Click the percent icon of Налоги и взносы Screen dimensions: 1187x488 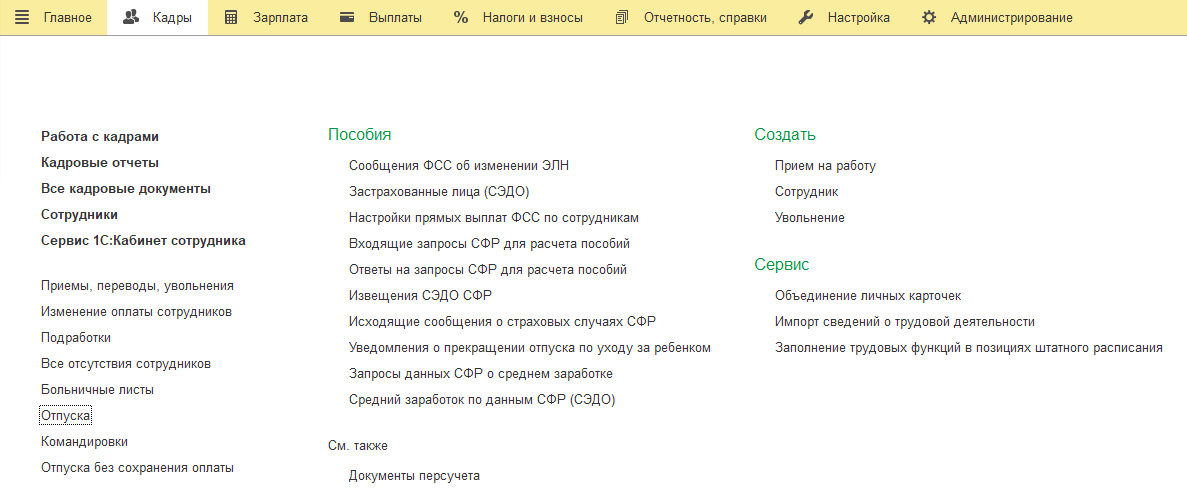click(x=461, y=17)
